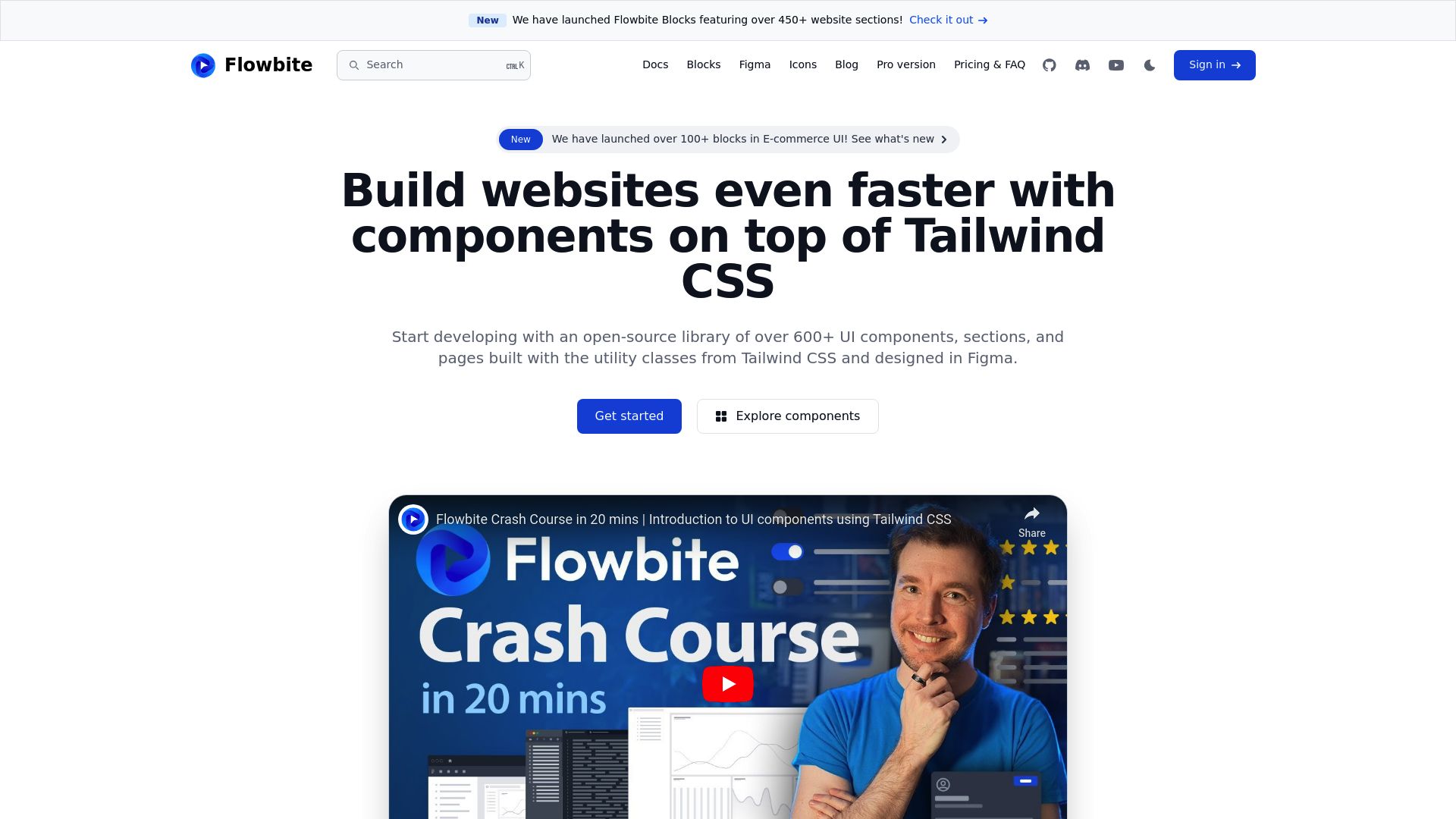Click the Flowbite logo icon

point(203,65)
